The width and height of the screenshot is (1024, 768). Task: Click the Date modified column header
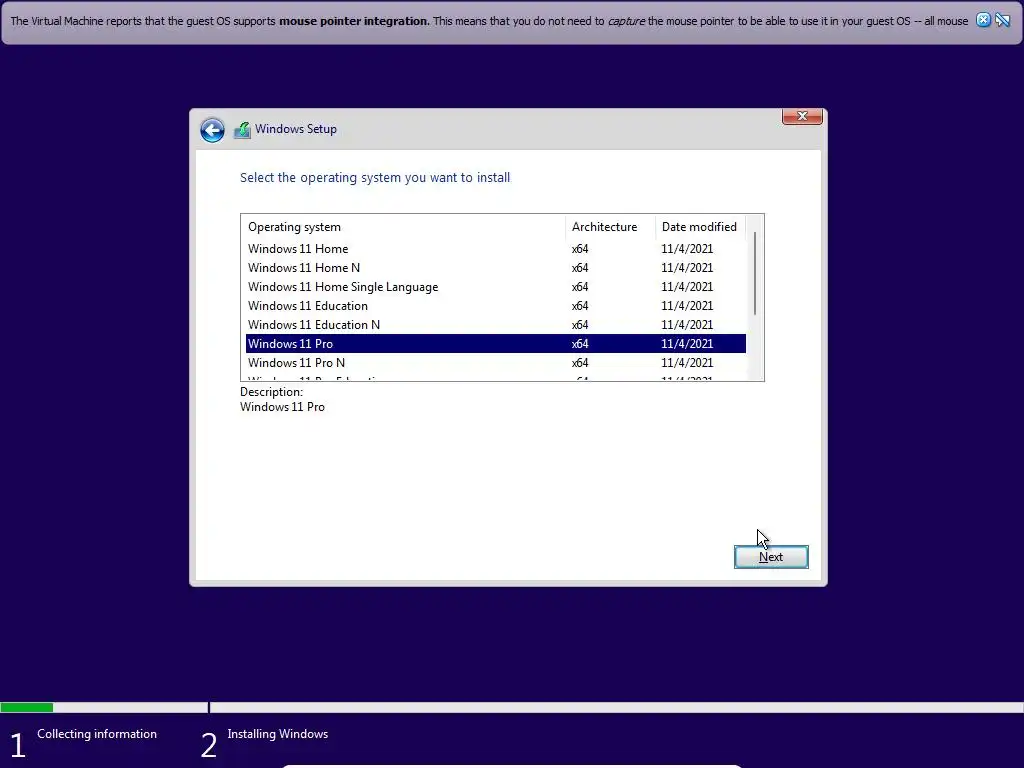[699, 227]
